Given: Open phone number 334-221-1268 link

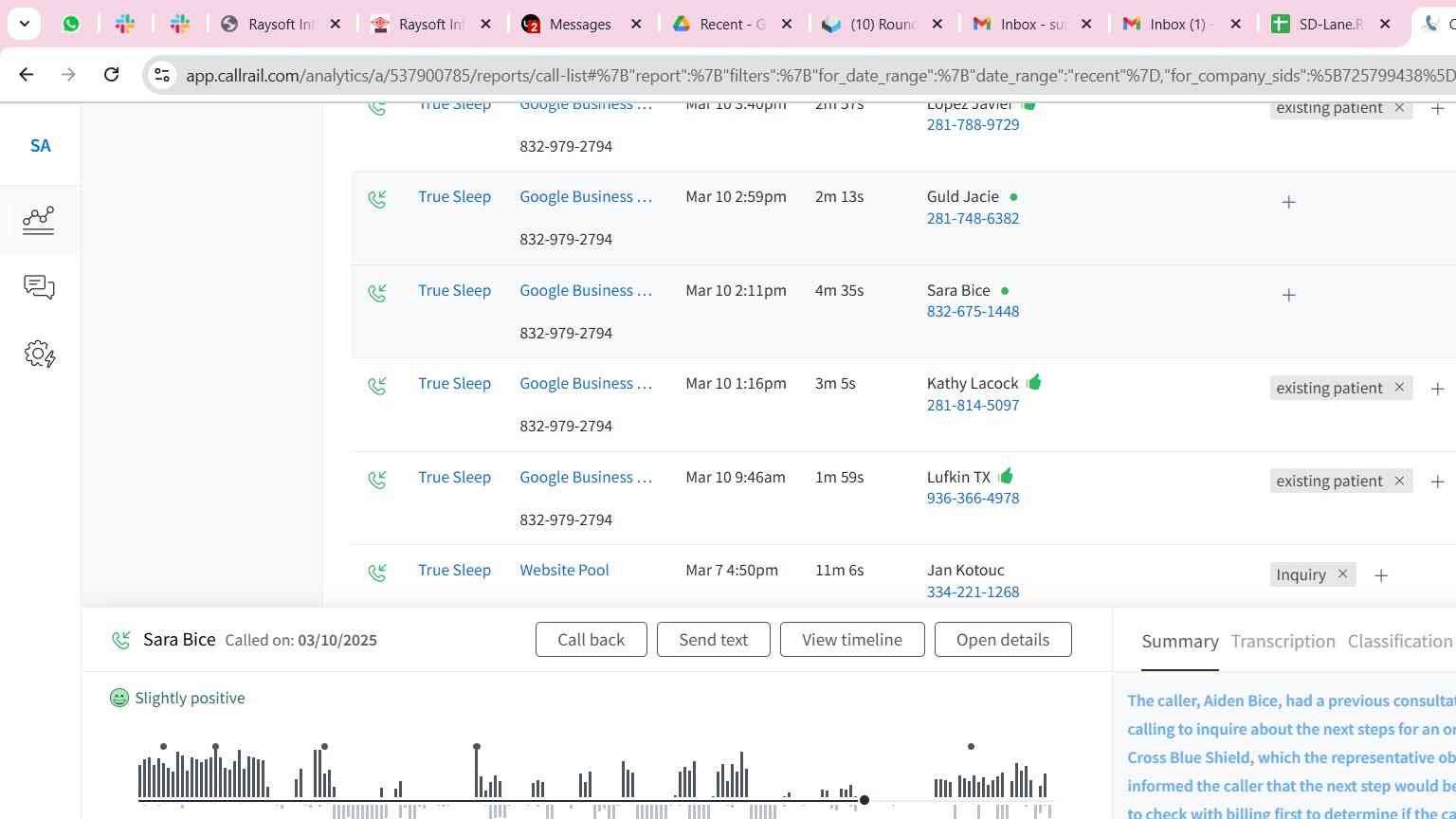Looking at the screenshot, I should pos(973,591).
